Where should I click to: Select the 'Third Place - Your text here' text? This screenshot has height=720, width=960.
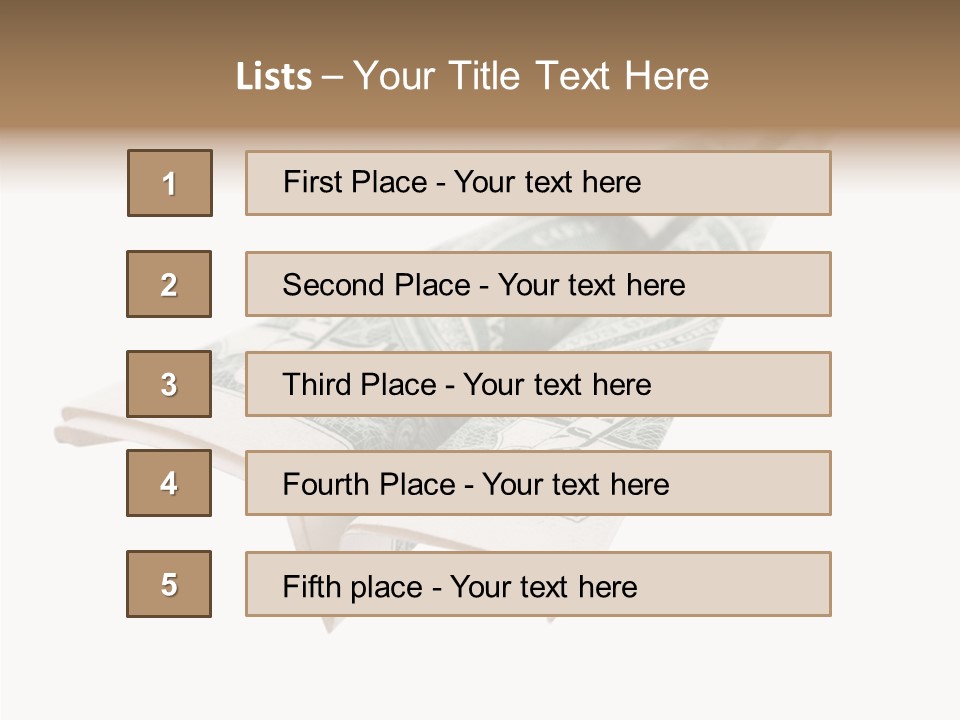467,385
